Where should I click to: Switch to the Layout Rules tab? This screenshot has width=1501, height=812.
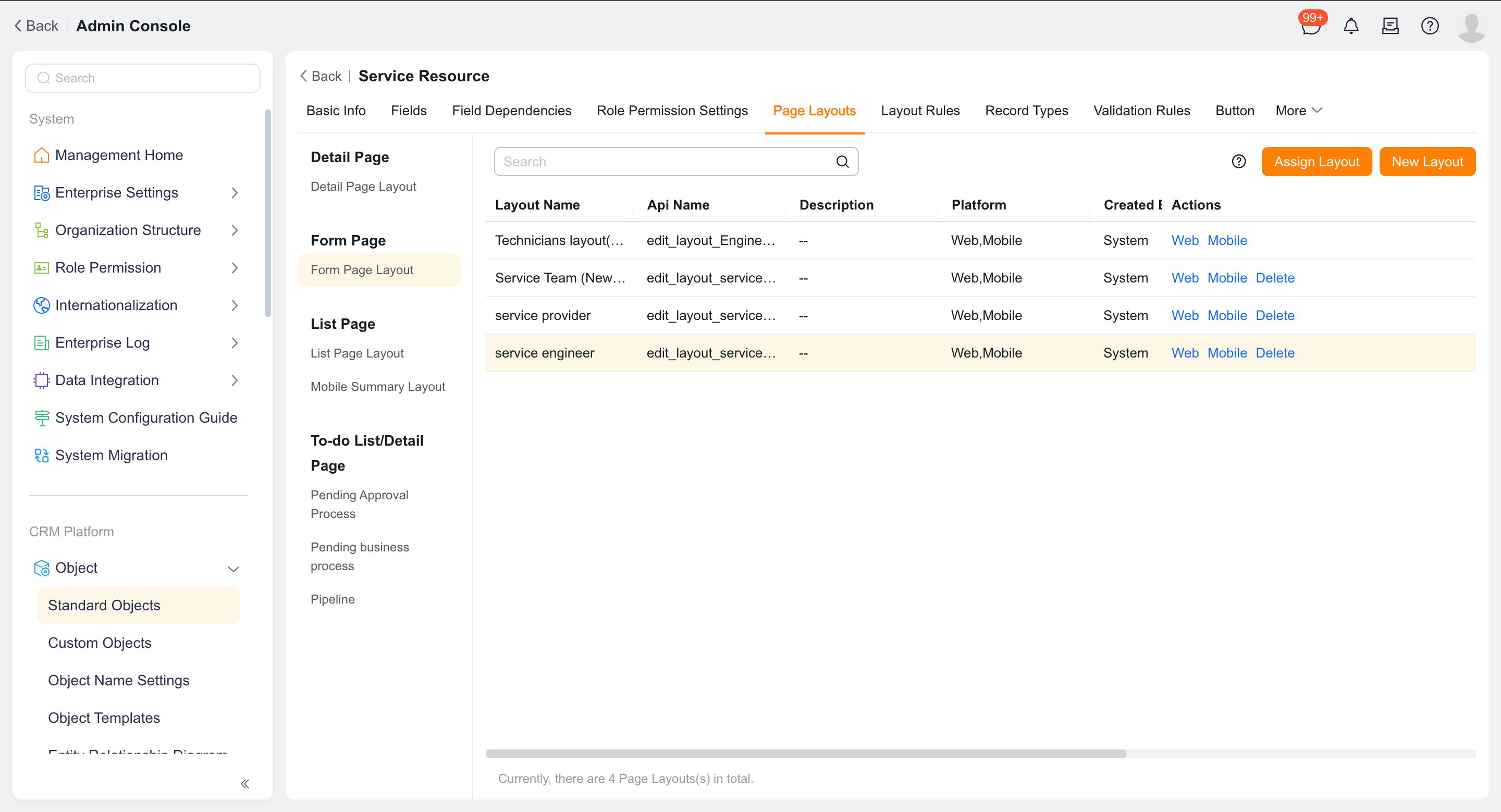(920, 110)
